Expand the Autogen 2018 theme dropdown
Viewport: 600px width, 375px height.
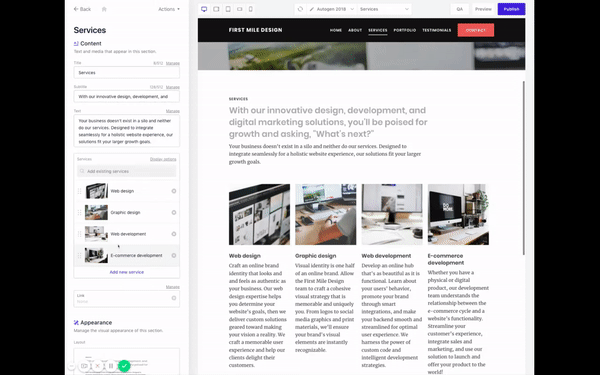pos(331,9)
